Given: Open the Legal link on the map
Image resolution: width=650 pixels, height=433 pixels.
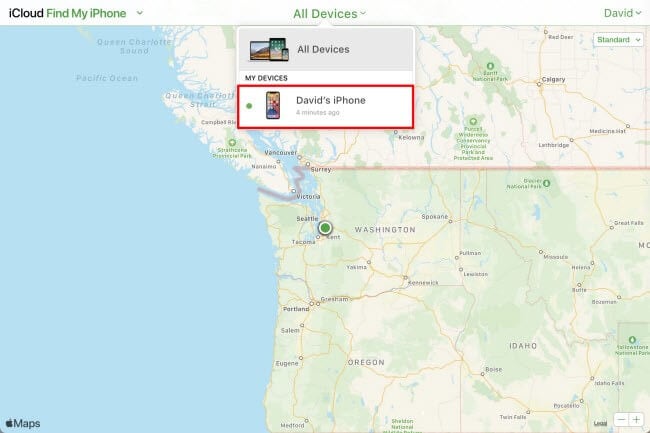Looking at the screenshot, I should (x=600, y=423).
